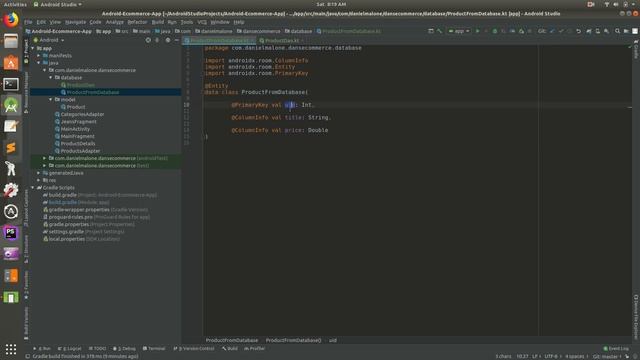Click locate-in-project target icon
640x360 pixels.
pyautogui.click(x=148, y=40)
